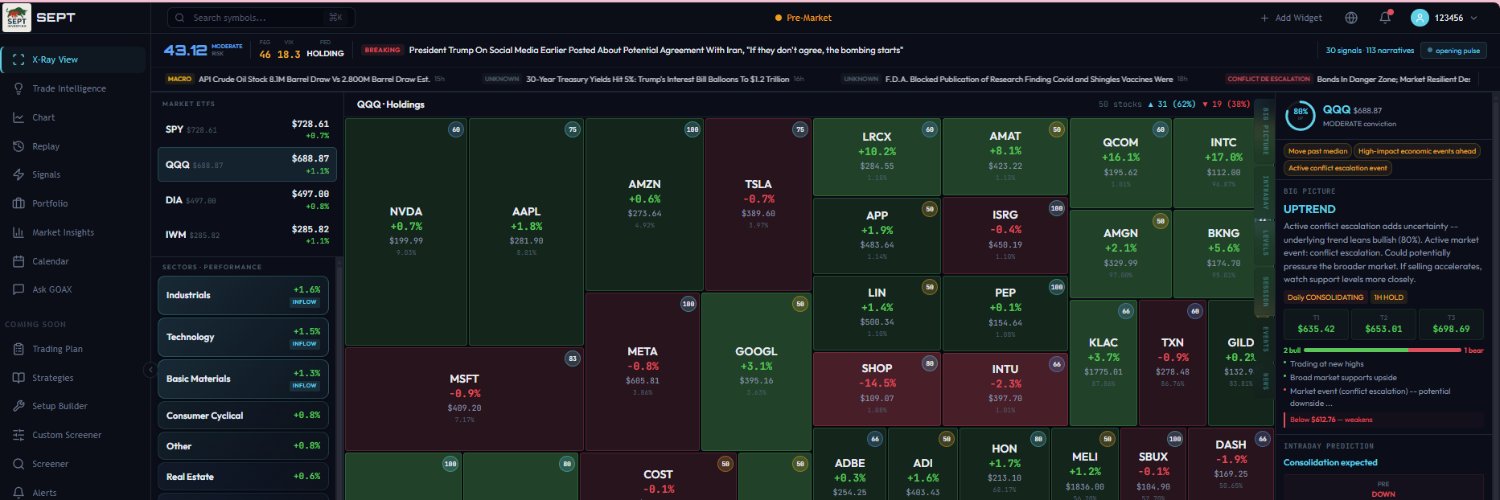Screen dimensions: 1500x500
Task: Open the QCOM heatmap tile
Action: click(1121, 162)
